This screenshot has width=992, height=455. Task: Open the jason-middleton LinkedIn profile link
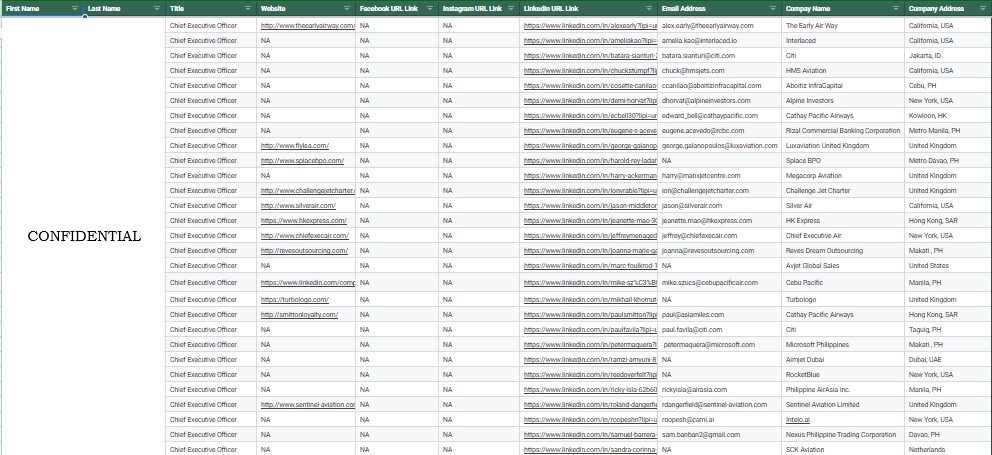coord(590,206)
